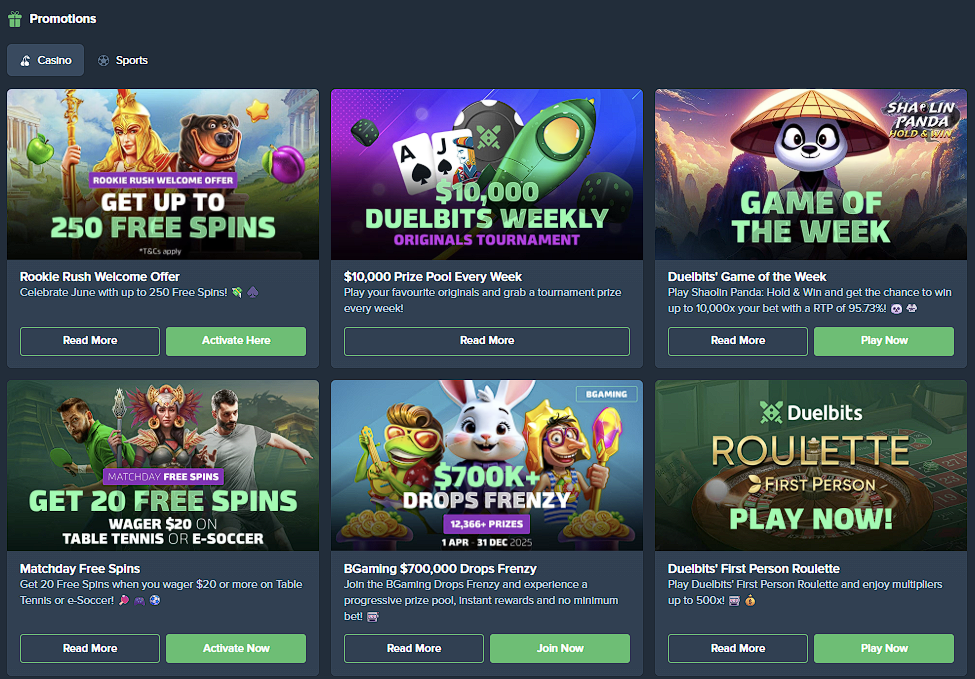Click Activate Here for Rookie Rush offer

coord(236,341)
